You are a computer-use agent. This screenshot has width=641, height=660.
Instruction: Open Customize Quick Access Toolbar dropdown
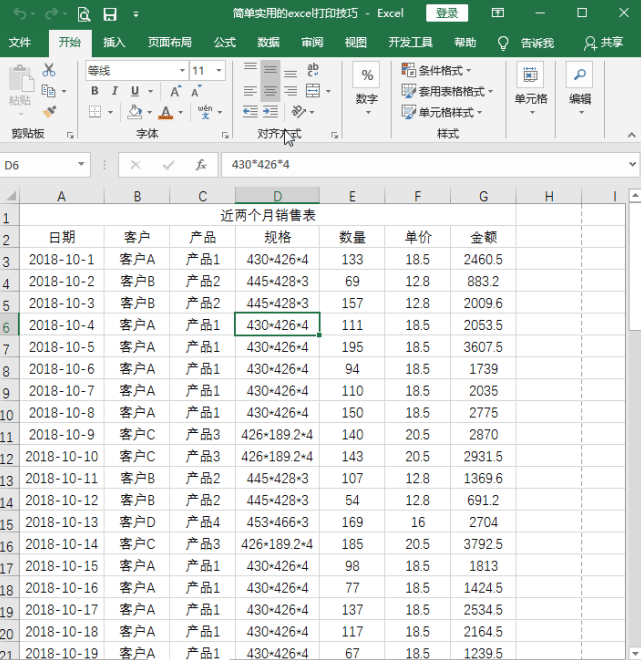click(x=136, y=14)
